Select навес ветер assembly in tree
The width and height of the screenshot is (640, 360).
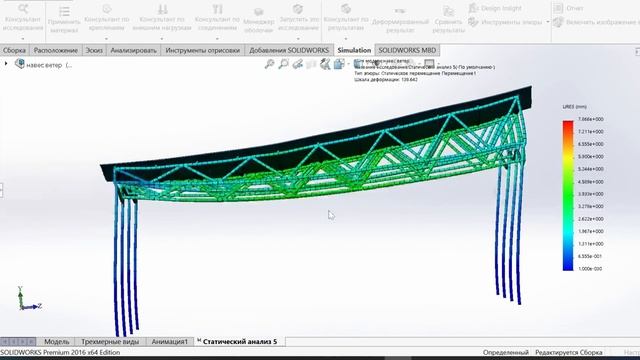[45, 64]
